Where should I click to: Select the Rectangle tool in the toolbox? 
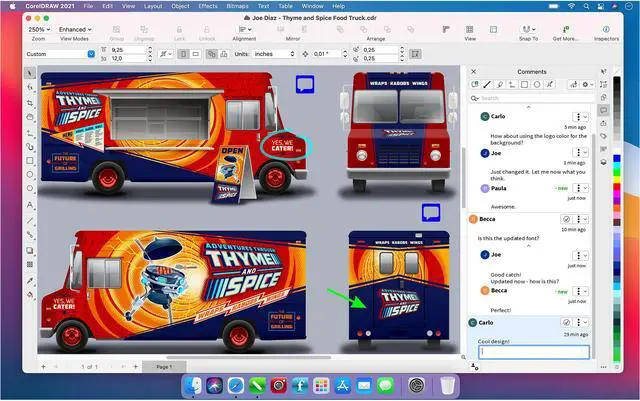(30, 160)
